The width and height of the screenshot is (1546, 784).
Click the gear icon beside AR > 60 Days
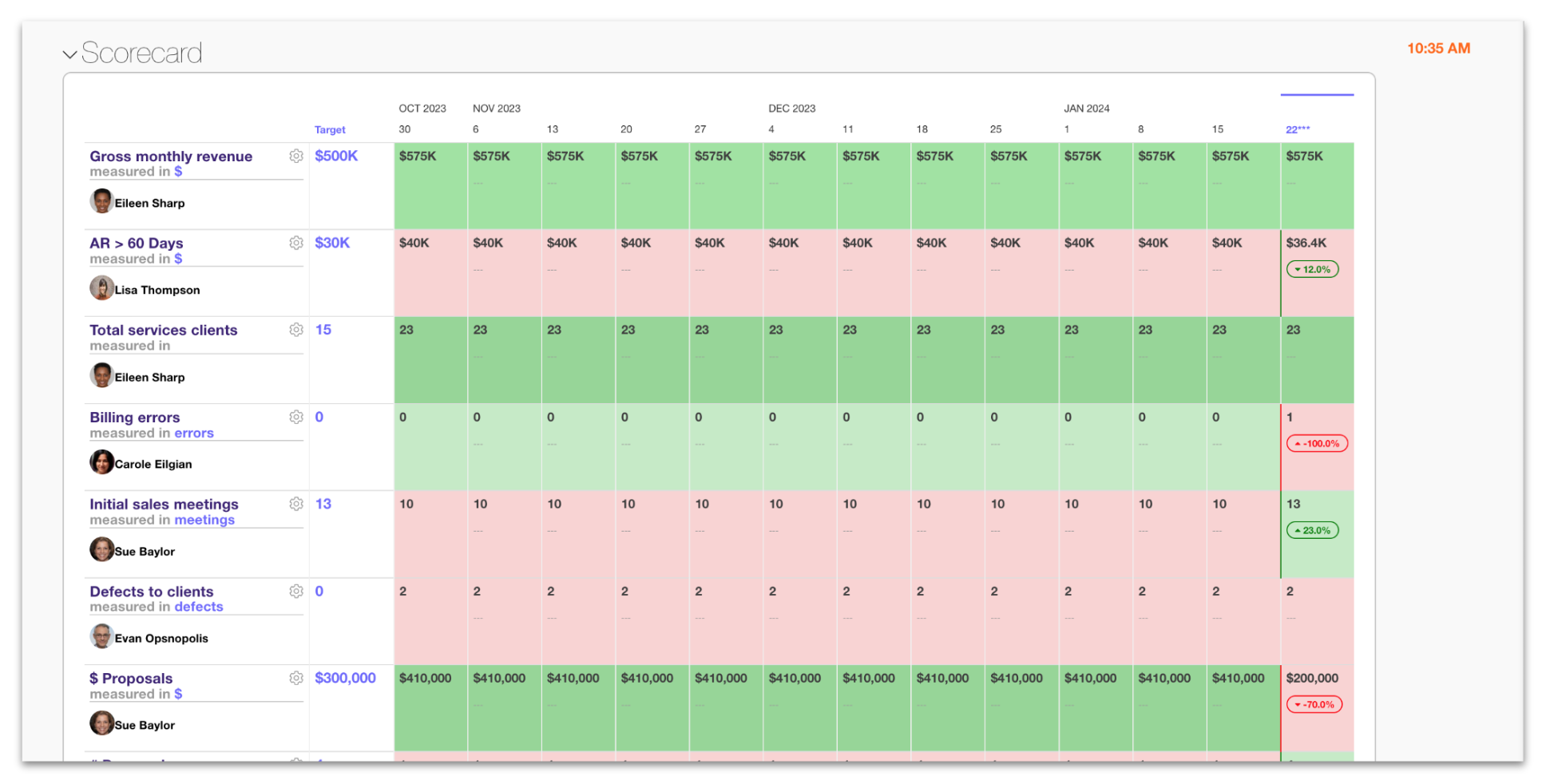pyautogui.click(x=296, y=243)
